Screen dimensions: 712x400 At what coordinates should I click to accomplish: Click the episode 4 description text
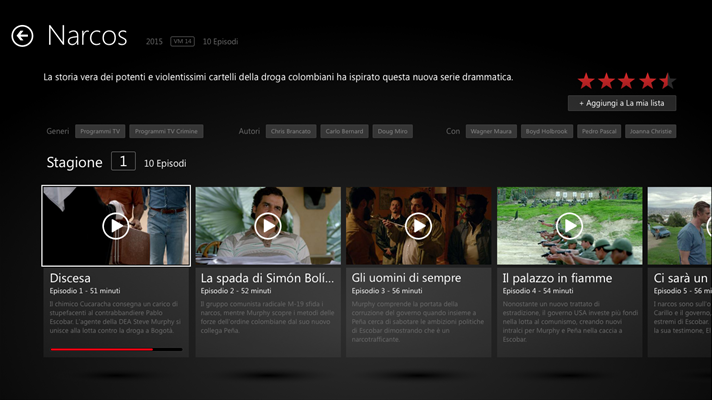coord(570,321)
